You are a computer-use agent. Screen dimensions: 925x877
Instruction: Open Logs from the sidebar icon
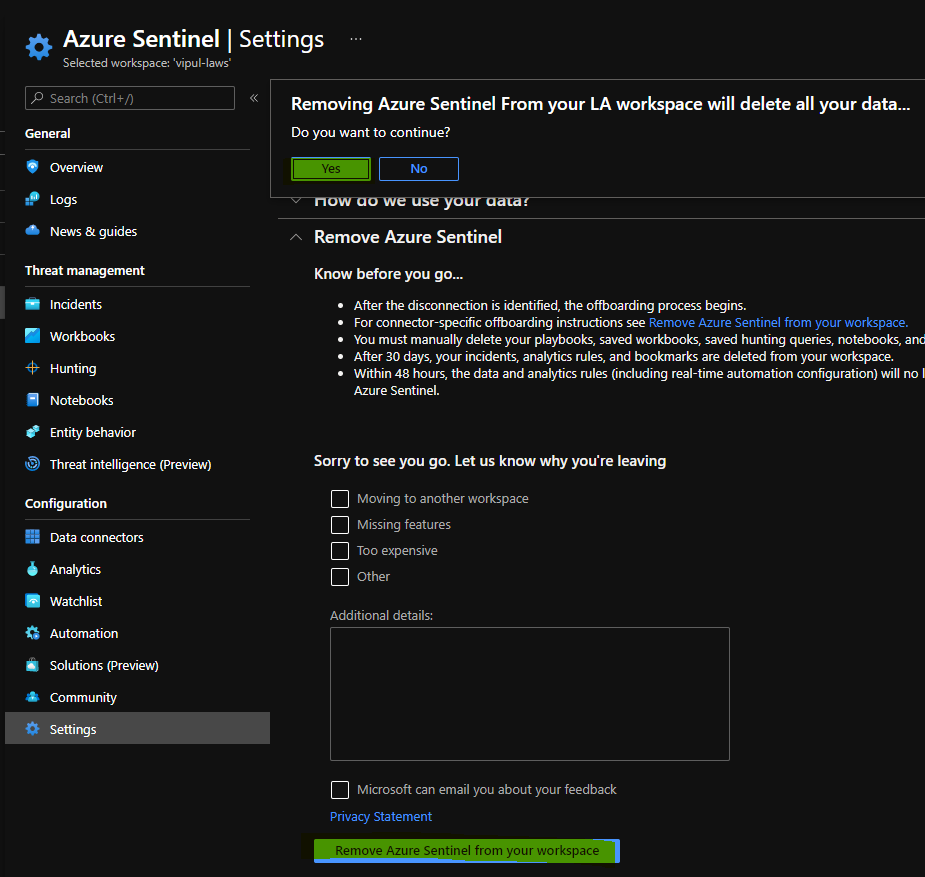click(34, 199)
